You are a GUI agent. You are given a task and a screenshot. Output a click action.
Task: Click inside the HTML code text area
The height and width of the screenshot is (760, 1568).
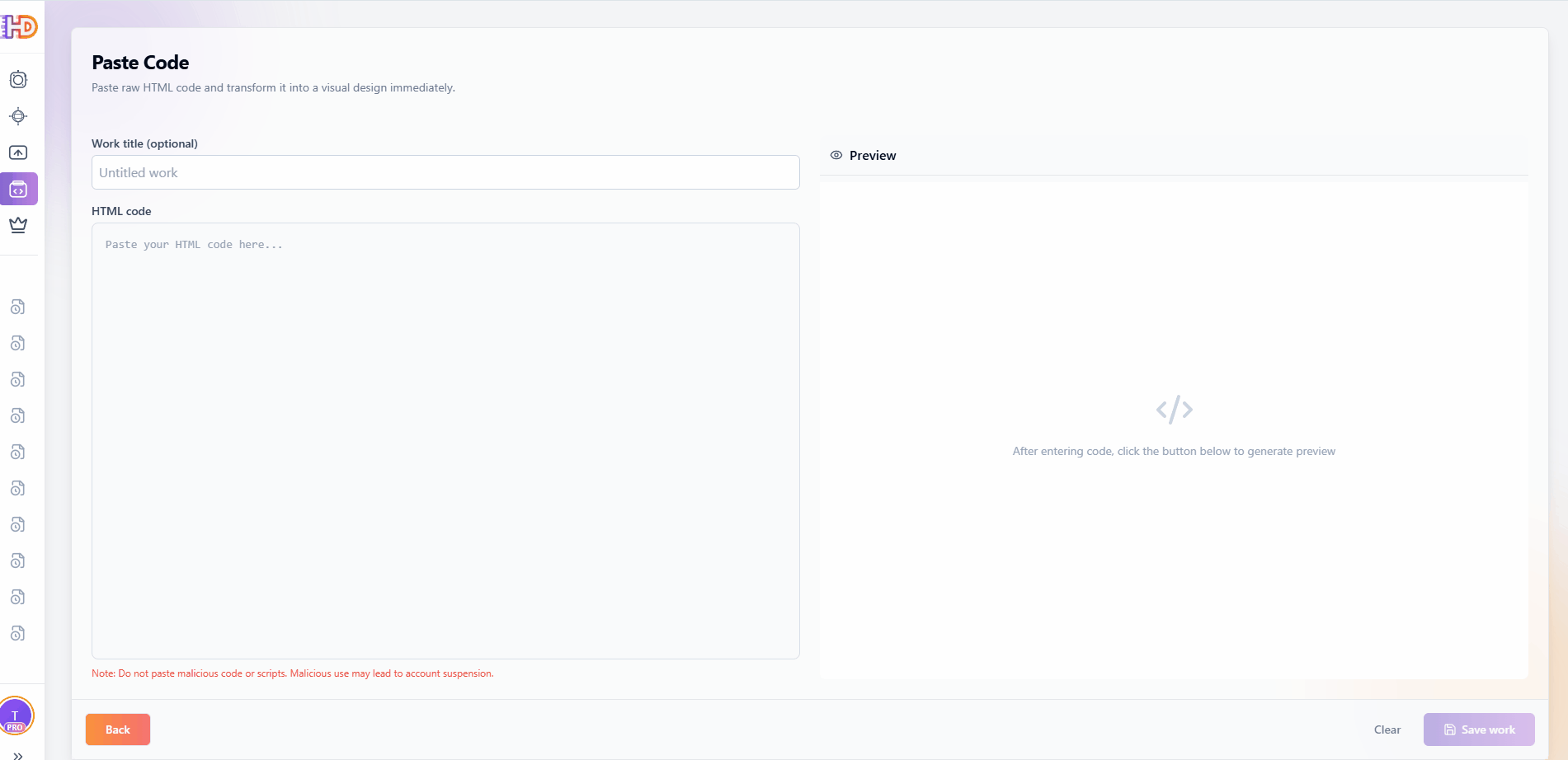pyautogui.click(x=445, y=441)
